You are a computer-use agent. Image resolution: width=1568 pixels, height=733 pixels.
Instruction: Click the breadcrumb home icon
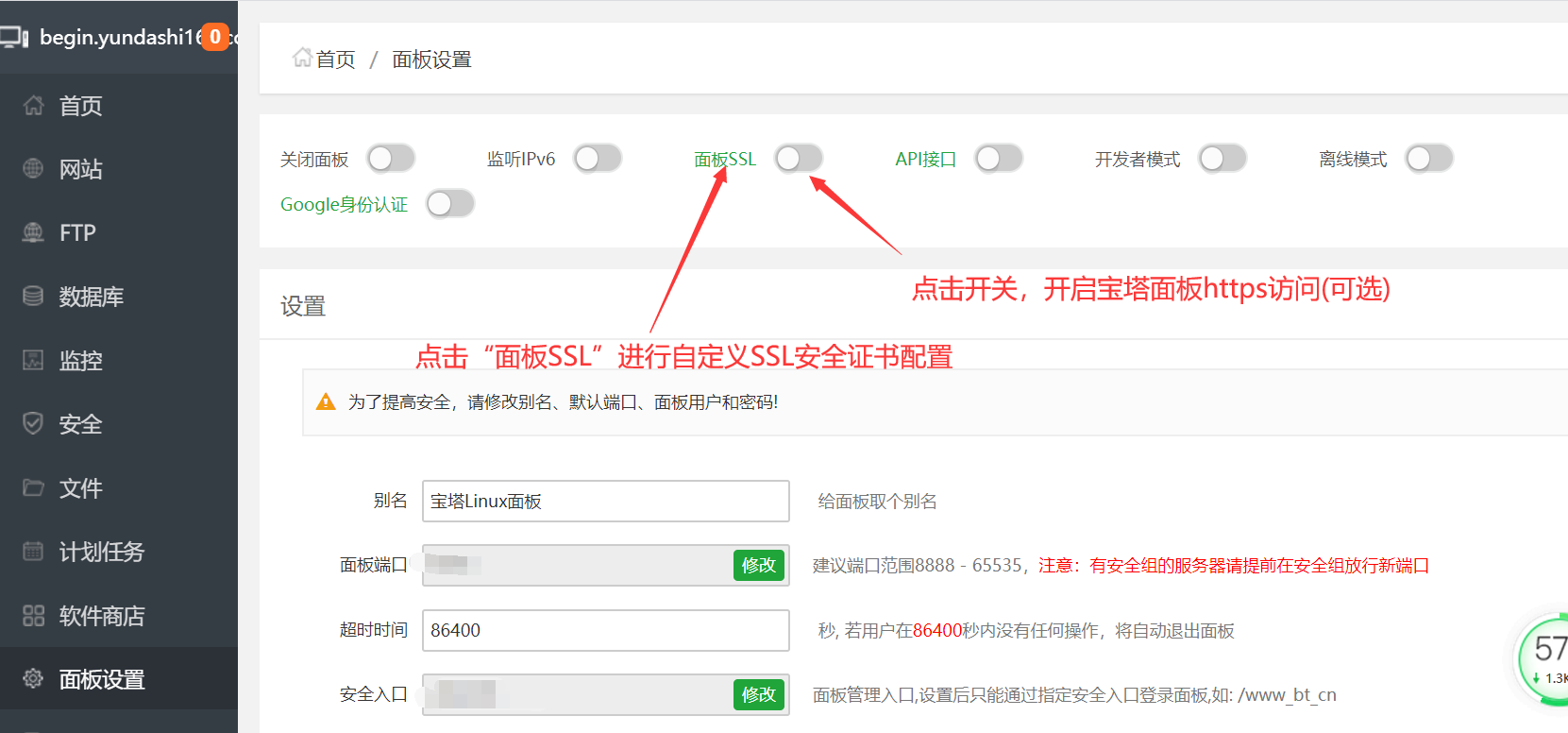[x=302, y=58]
